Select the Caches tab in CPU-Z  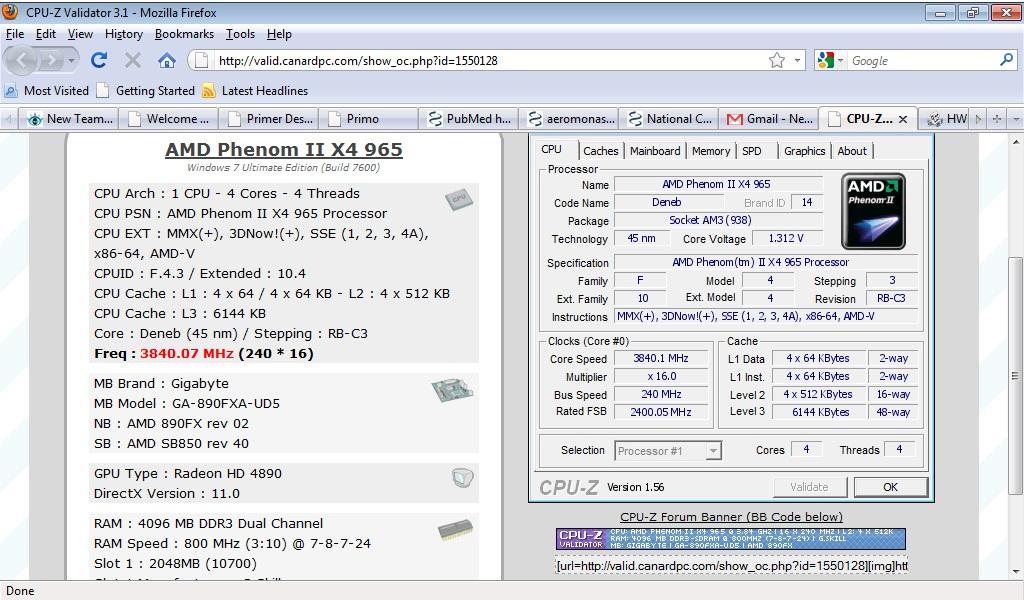(601, 151)
